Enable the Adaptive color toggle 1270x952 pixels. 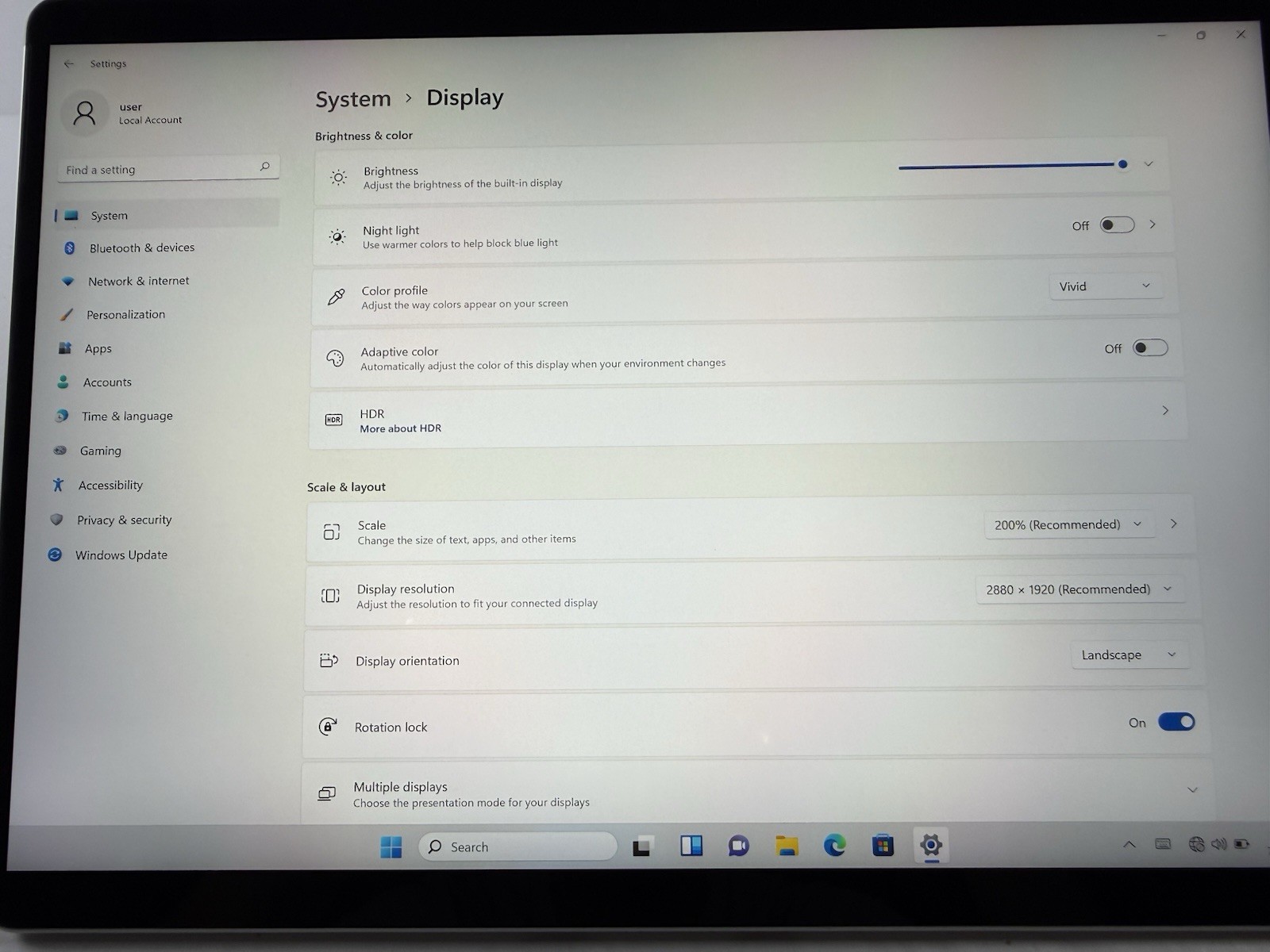1150,347
